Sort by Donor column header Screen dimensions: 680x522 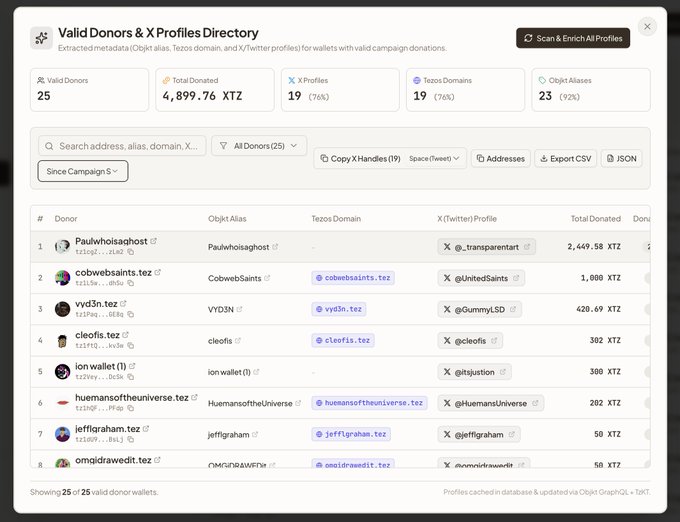click(x=66, y=219)
